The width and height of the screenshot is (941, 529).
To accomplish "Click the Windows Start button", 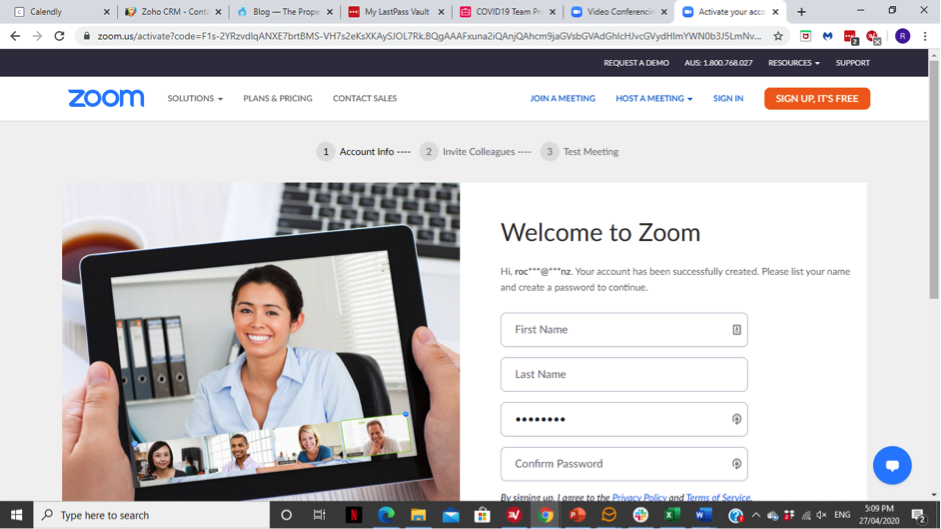I will 16,515.
